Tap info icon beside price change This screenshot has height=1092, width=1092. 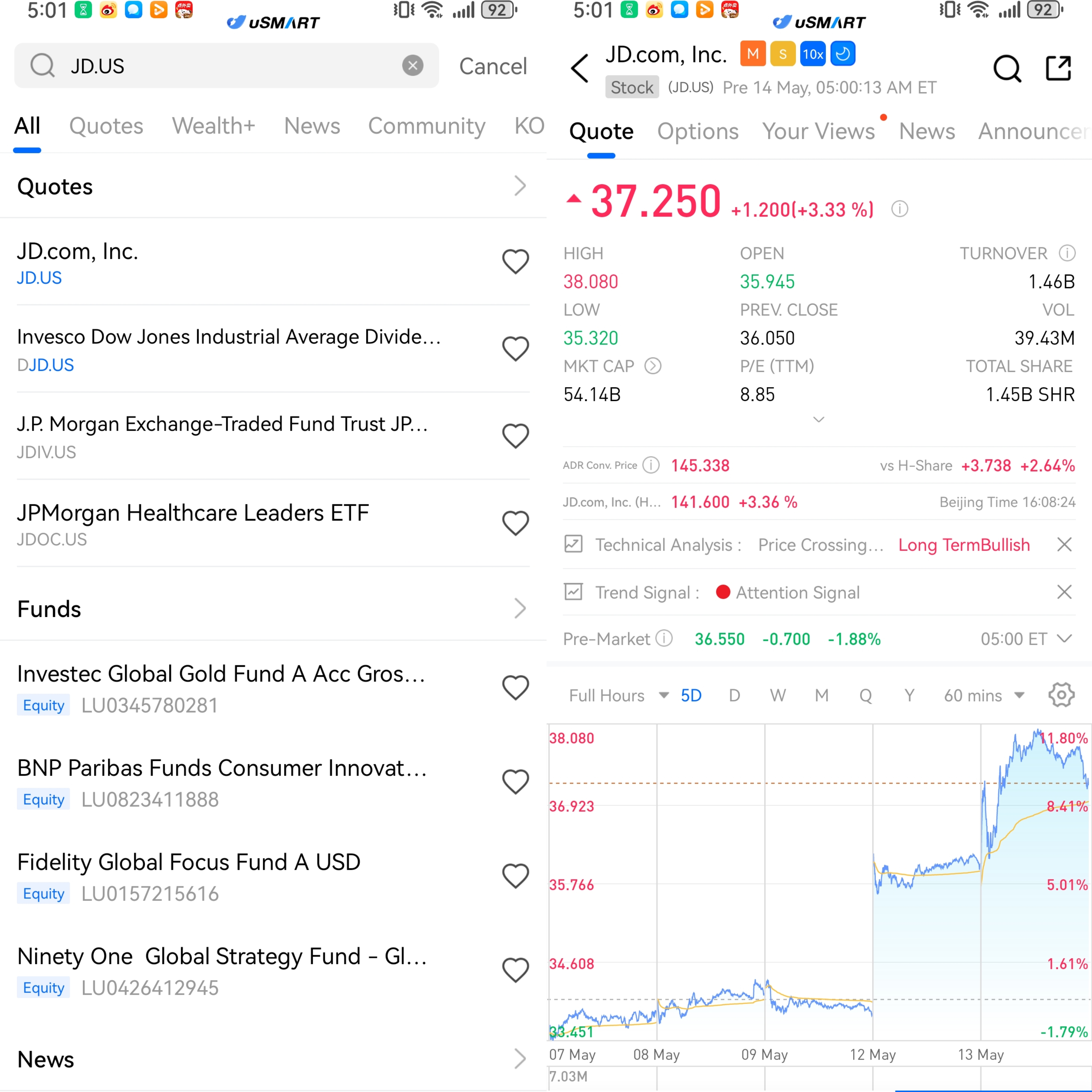pyautogui.click(x=899, y=209)
